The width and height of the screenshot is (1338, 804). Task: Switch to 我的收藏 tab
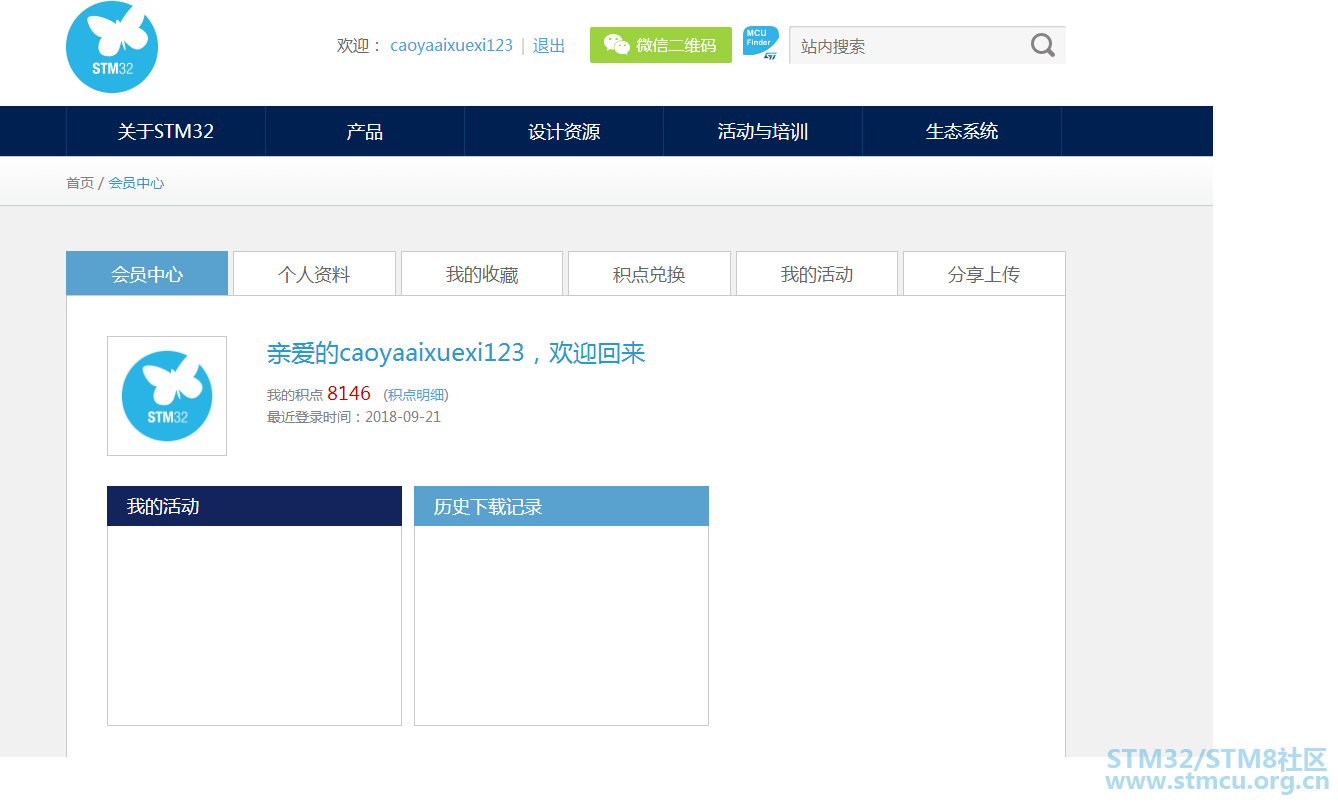[482, 274]
